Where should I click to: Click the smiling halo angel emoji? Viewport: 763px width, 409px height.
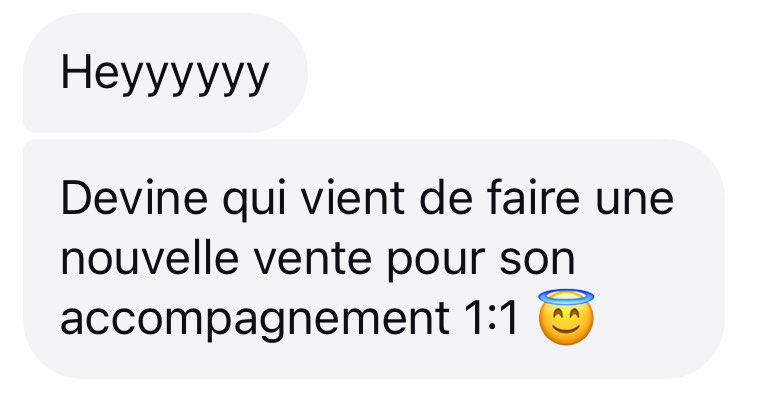(x=566, y=317)
